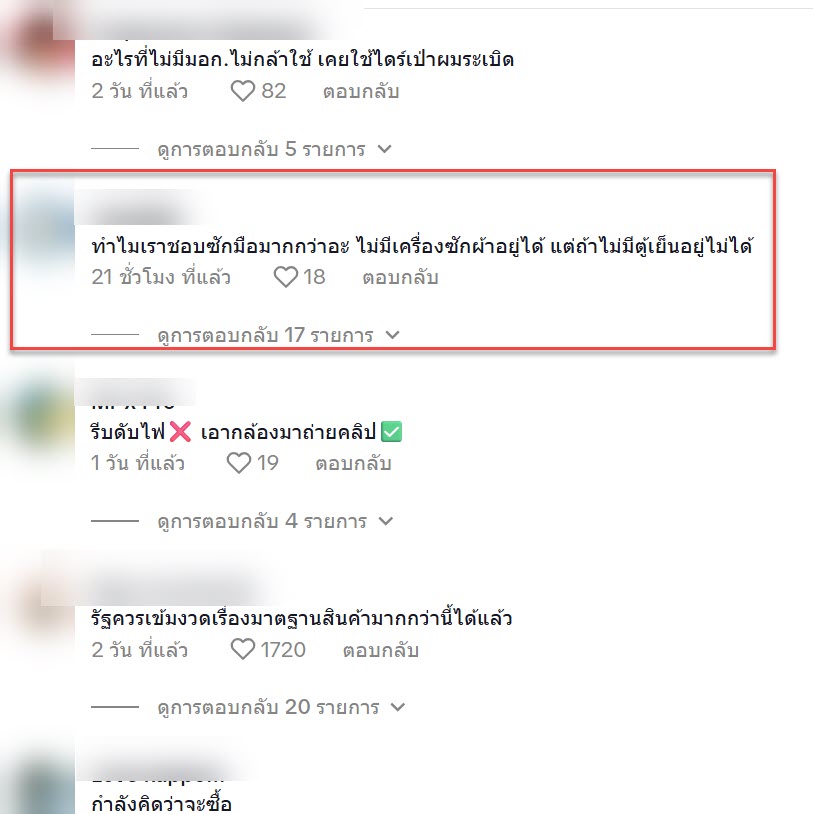The image size is (813, 814).
Task: Select the กำลังคิดว่าจะซื้อ comment text
Action: tap(161, 803)
